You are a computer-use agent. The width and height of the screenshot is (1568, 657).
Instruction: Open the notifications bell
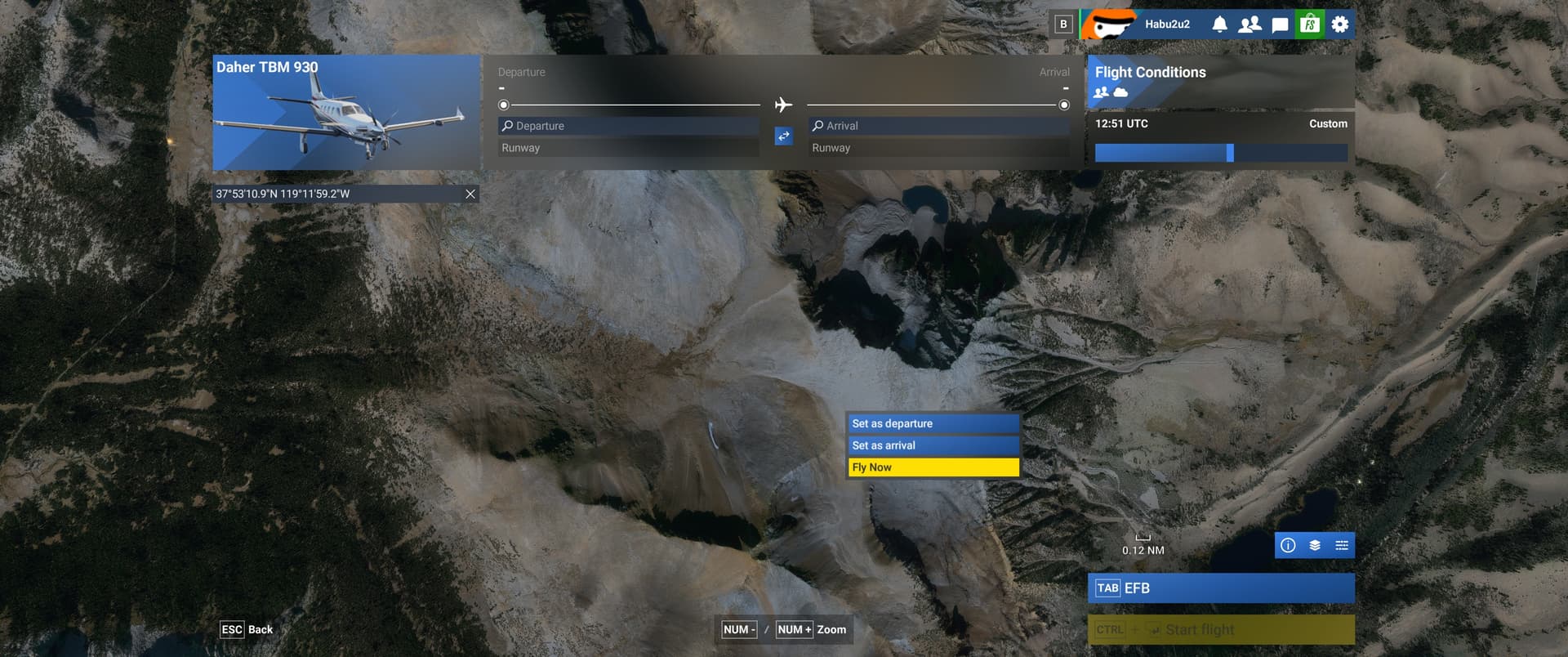1219,25
